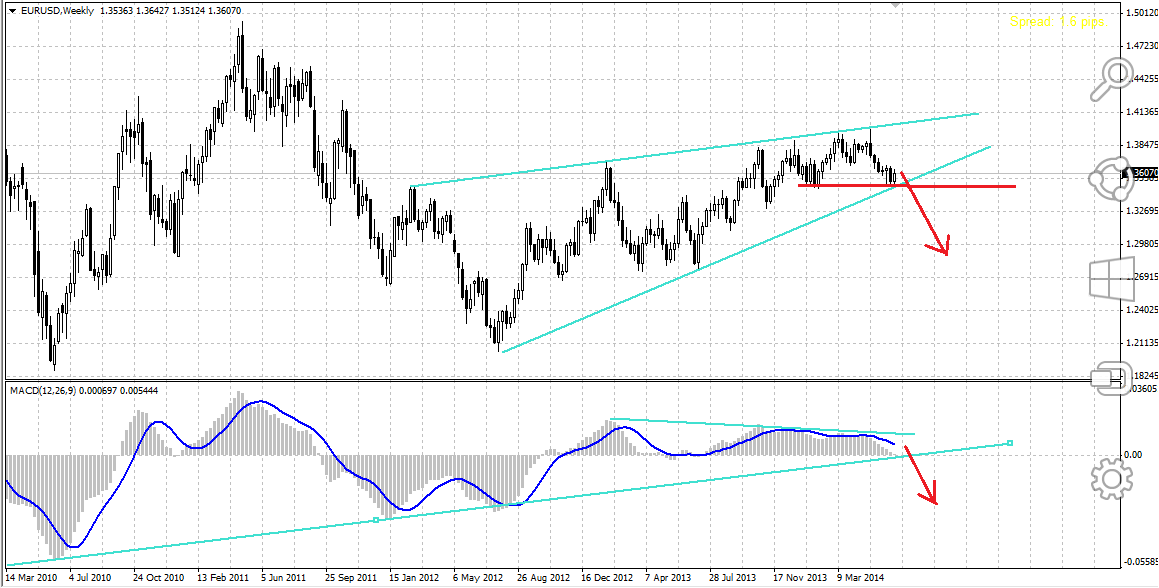Image resolution: width=1159 pixels, height=588 pixels.
Task: Expand the dropdown arrow beside EURUSD,Weekly
Action: pos(11,10)
